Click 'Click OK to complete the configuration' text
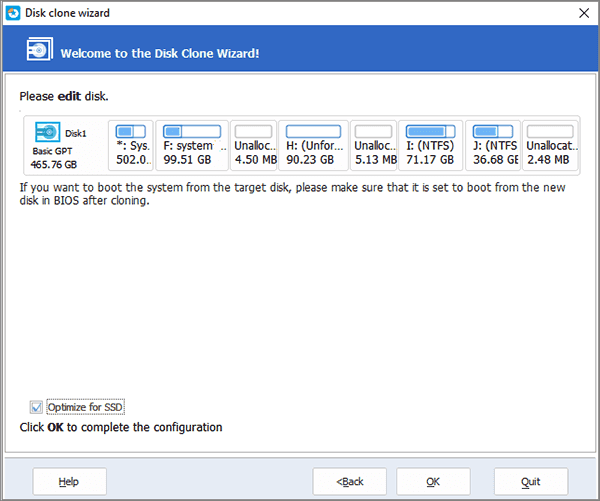Screen dimensions: 600x501 (121, 427)
